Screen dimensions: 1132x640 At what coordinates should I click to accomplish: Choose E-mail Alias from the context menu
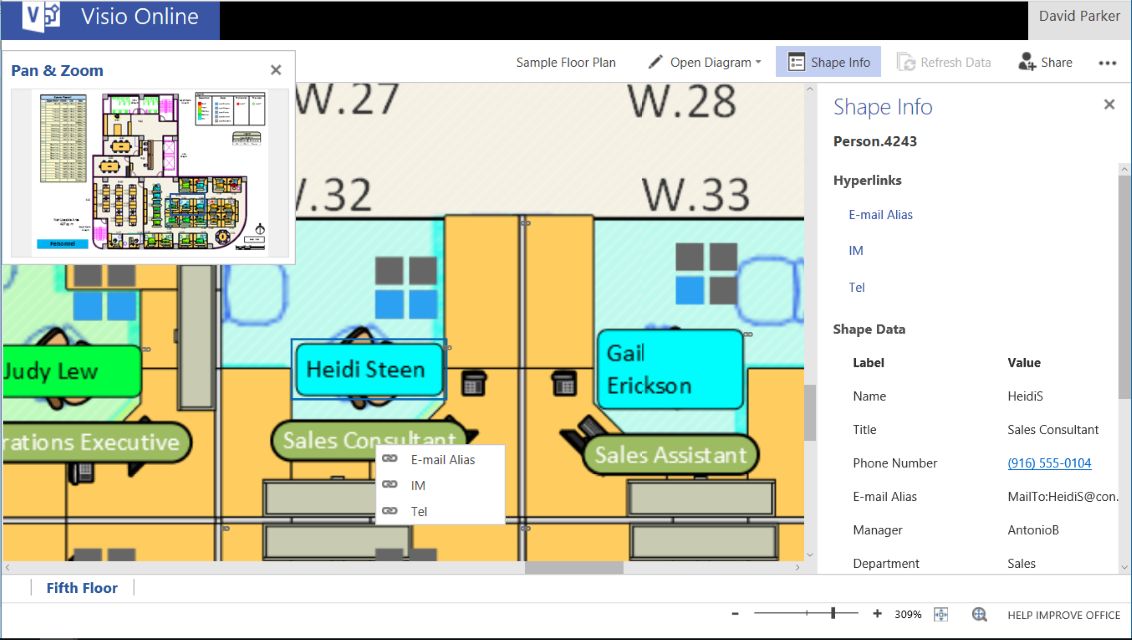click(x=440, y=460)
